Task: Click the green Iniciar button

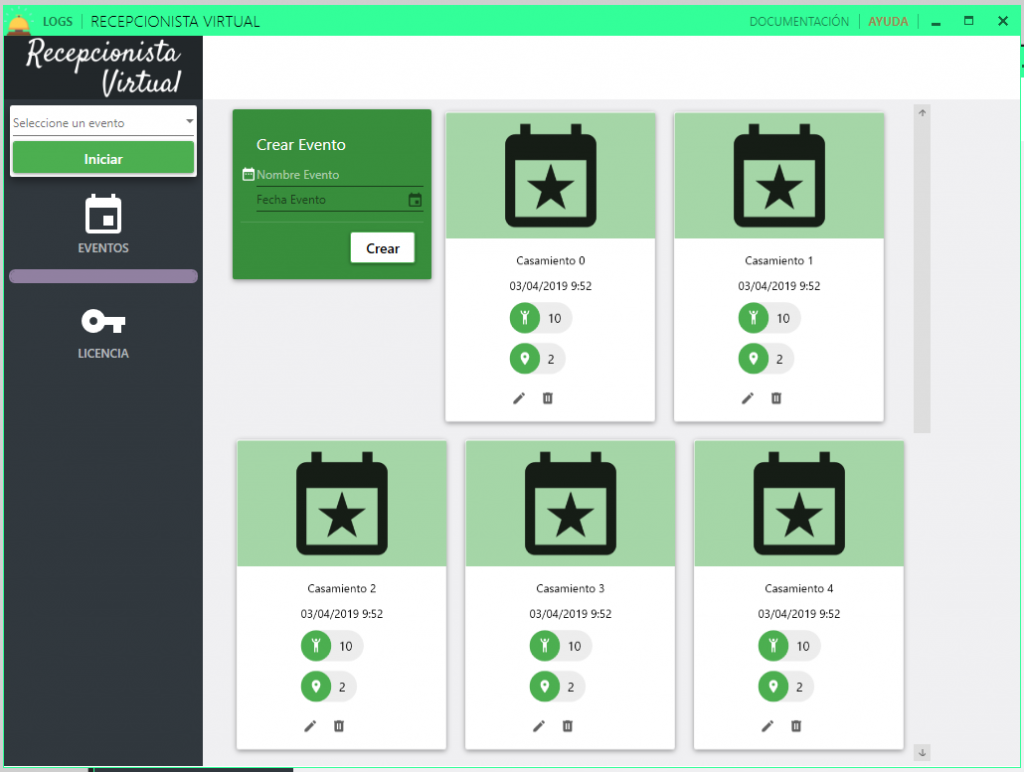Action: tap(103, 158)
